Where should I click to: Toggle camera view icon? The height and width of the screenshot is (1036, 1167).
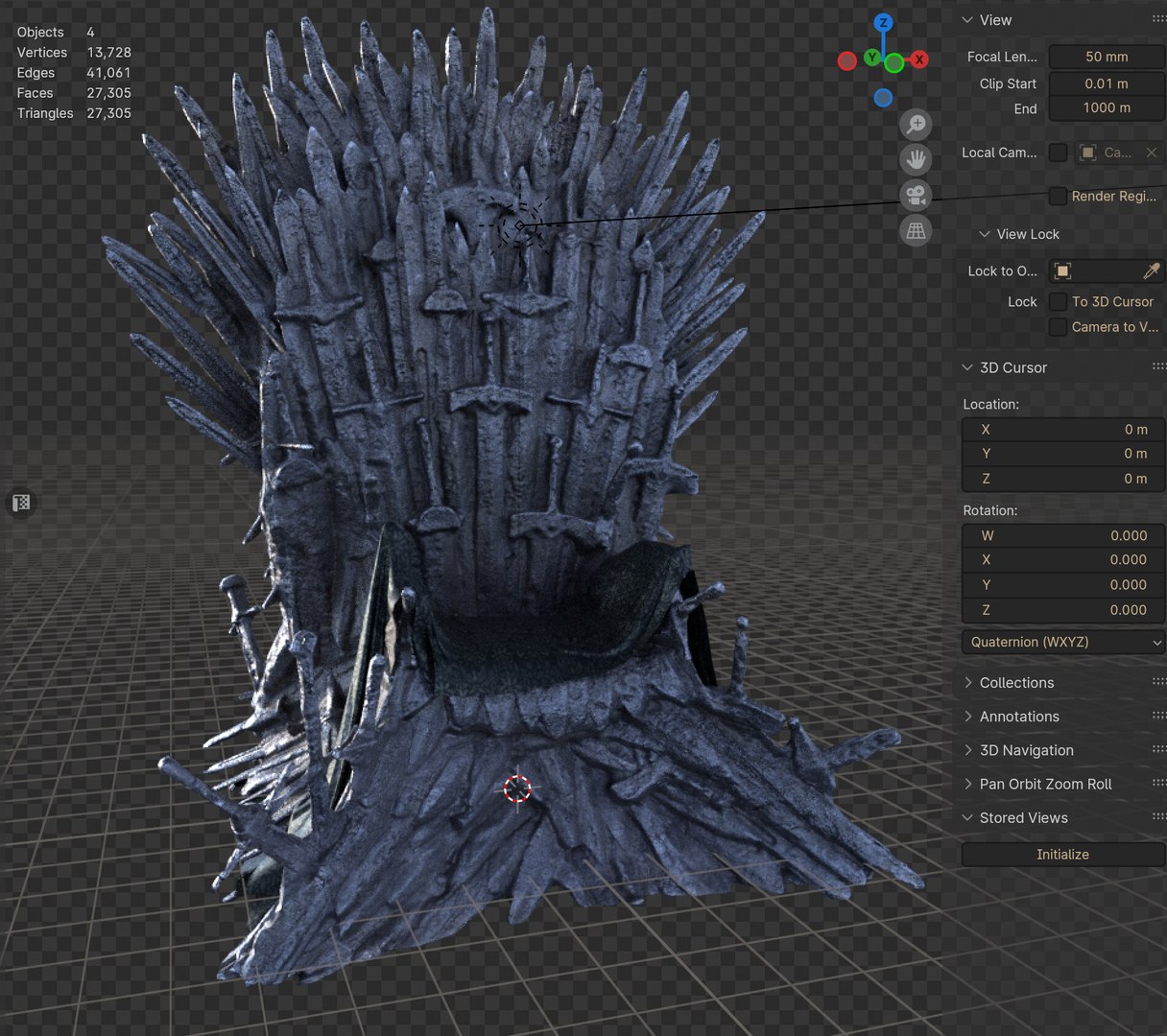(916, 195)
